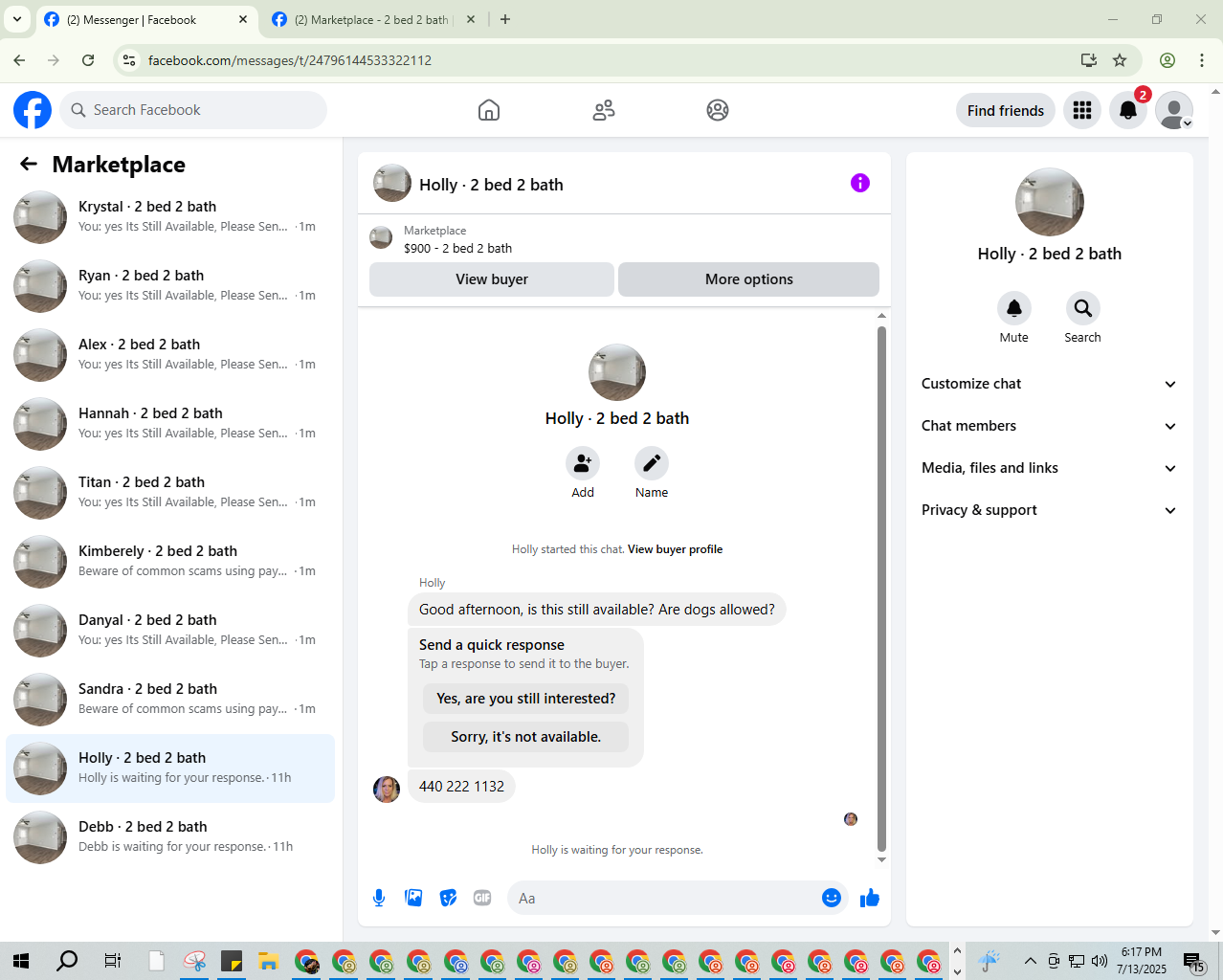Expand the Chat members section

coord(1049,426)
